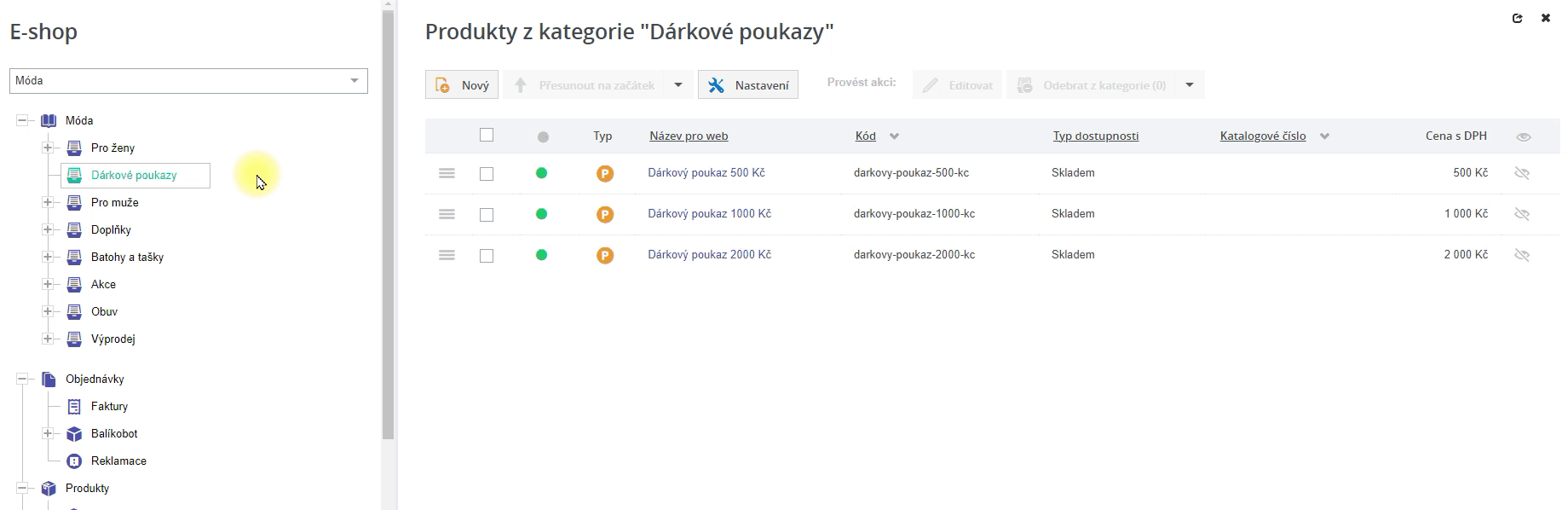Grab drag handle of Dárkový poukaz 1000 Kč row

447,214
